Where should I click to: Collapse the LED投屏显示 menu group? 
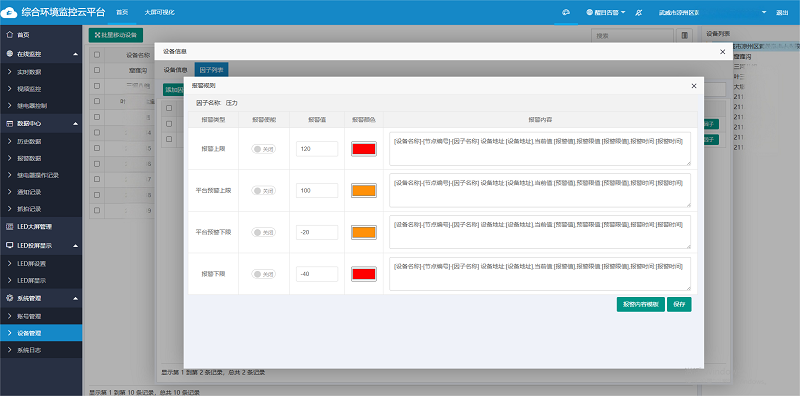(76, 245)
